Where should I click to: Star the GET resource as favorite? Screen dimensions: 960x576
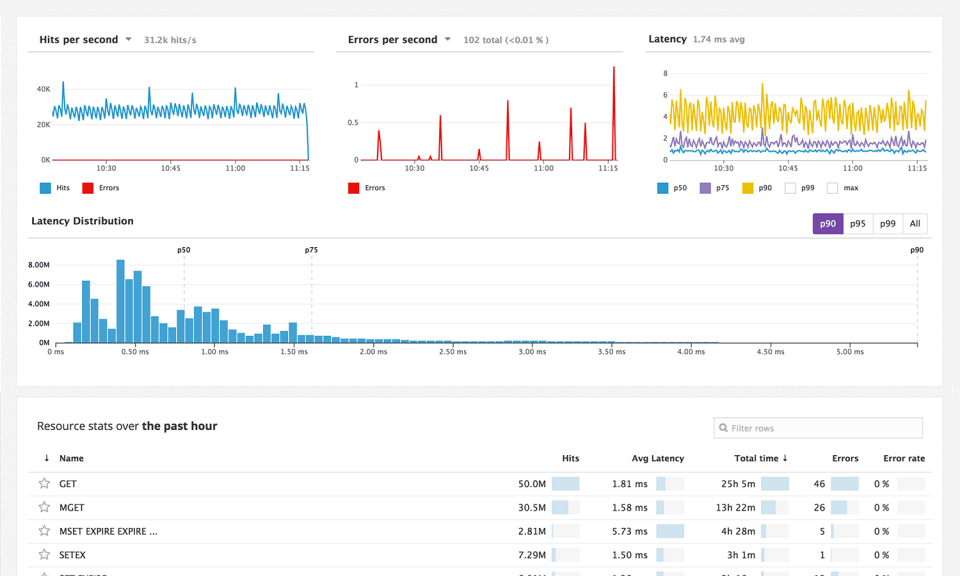[42, 483]
